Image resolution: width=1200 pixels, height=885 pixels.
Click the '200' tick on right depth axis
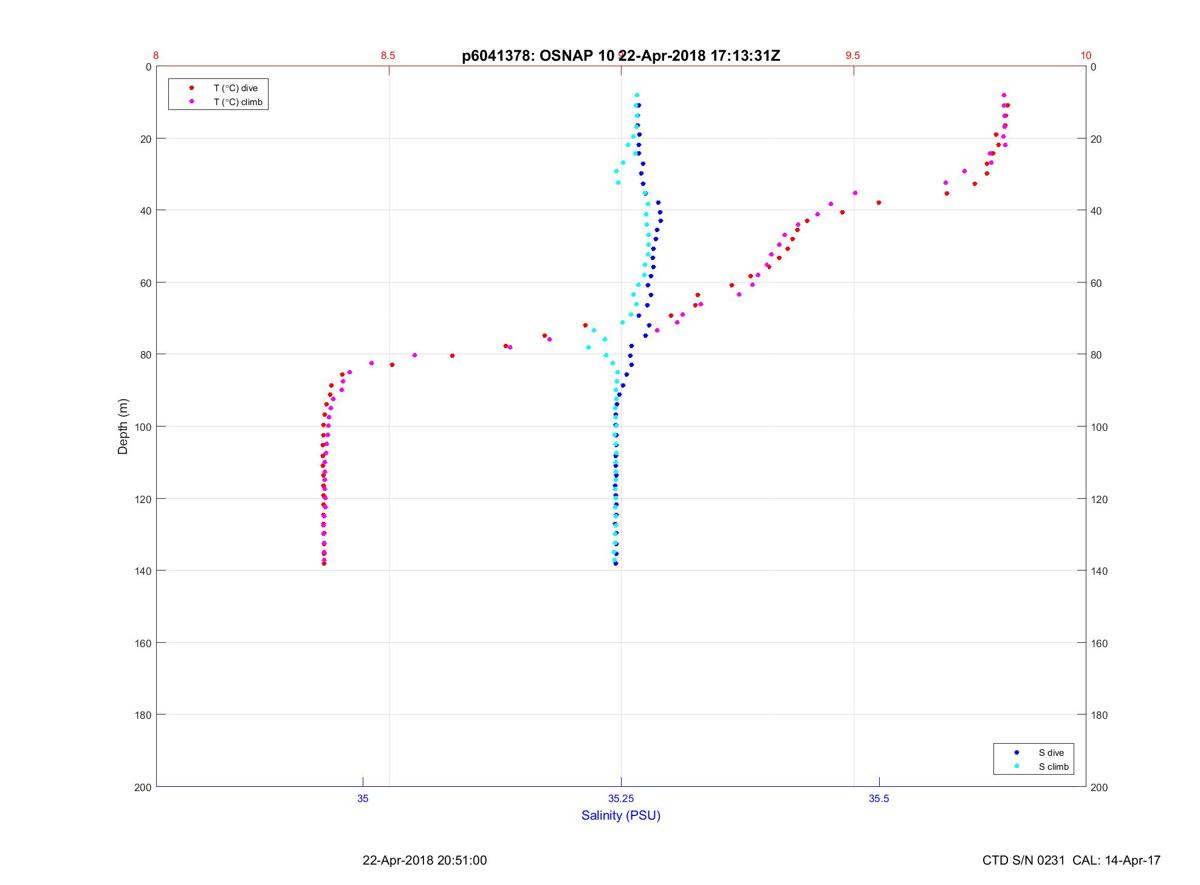[x=1100, y=787]
